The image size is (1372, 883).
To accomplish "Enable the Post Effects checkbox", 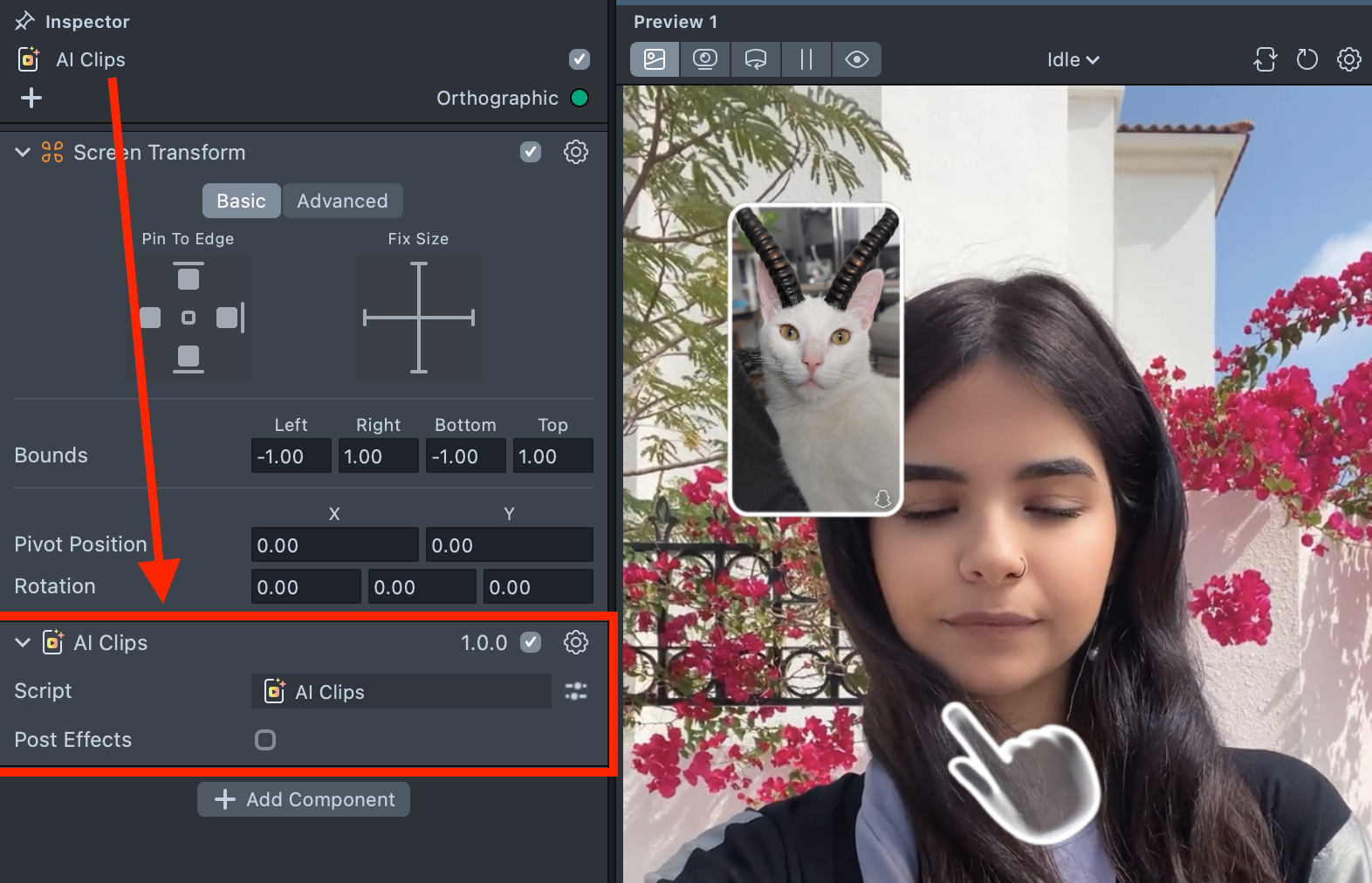I will tap(265, 740).
